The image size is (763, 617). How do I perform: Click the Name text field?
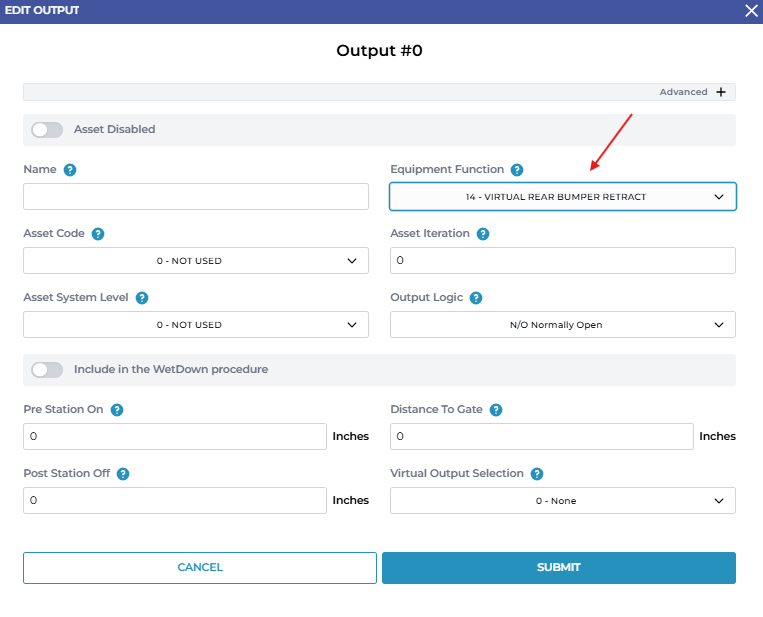[x=196, y=197]
